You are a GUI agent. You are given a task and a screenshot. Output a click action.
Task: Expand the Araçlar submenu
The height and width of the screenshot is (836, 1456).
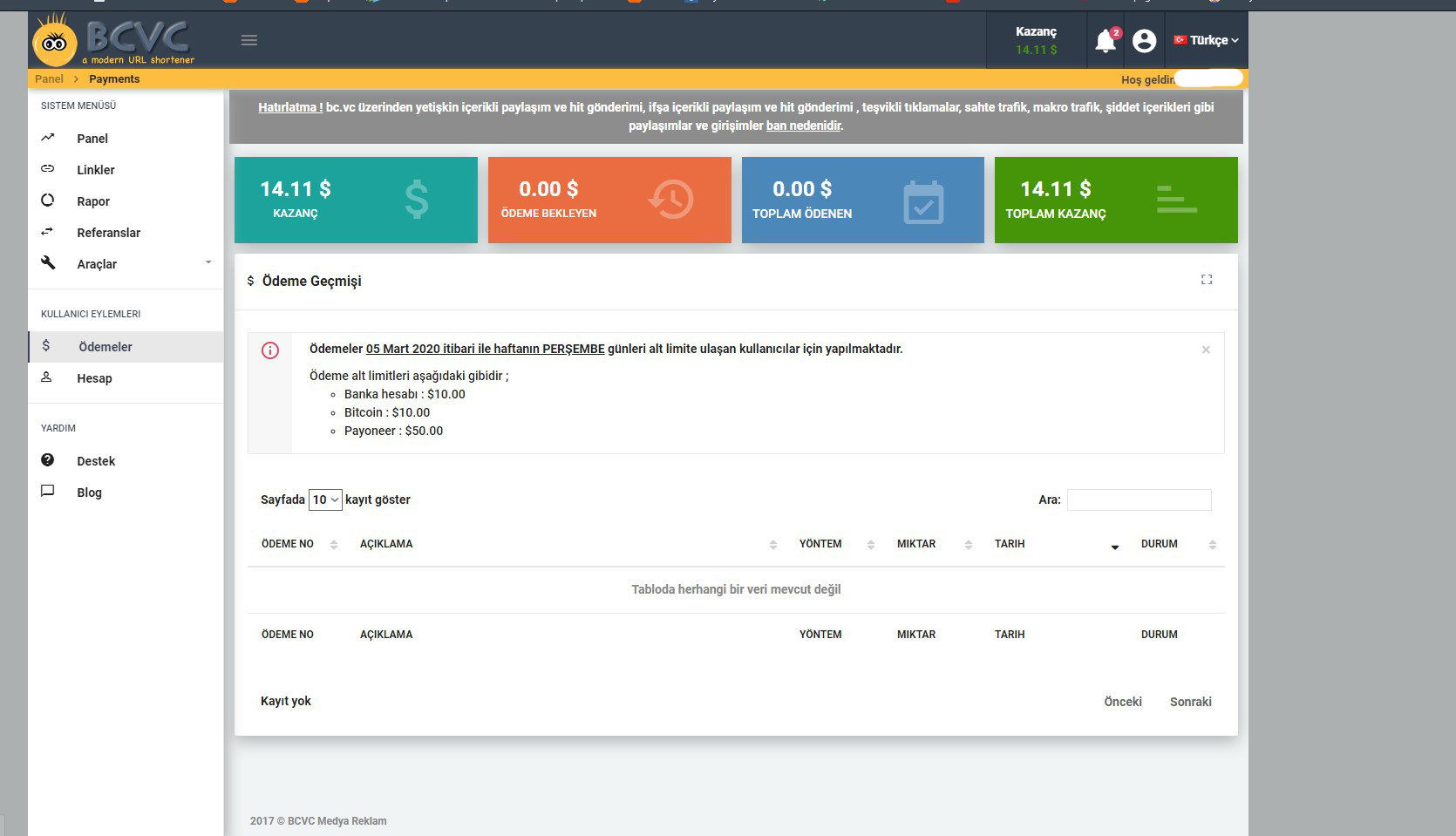tap(208, 263)
